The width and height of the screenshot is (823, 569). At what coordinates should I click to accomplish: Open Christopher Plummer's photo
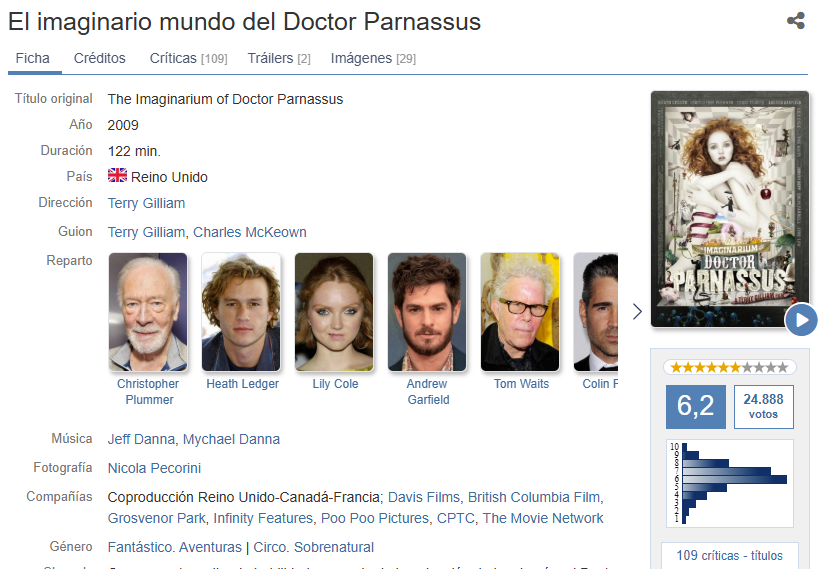[x=148, y=312]
